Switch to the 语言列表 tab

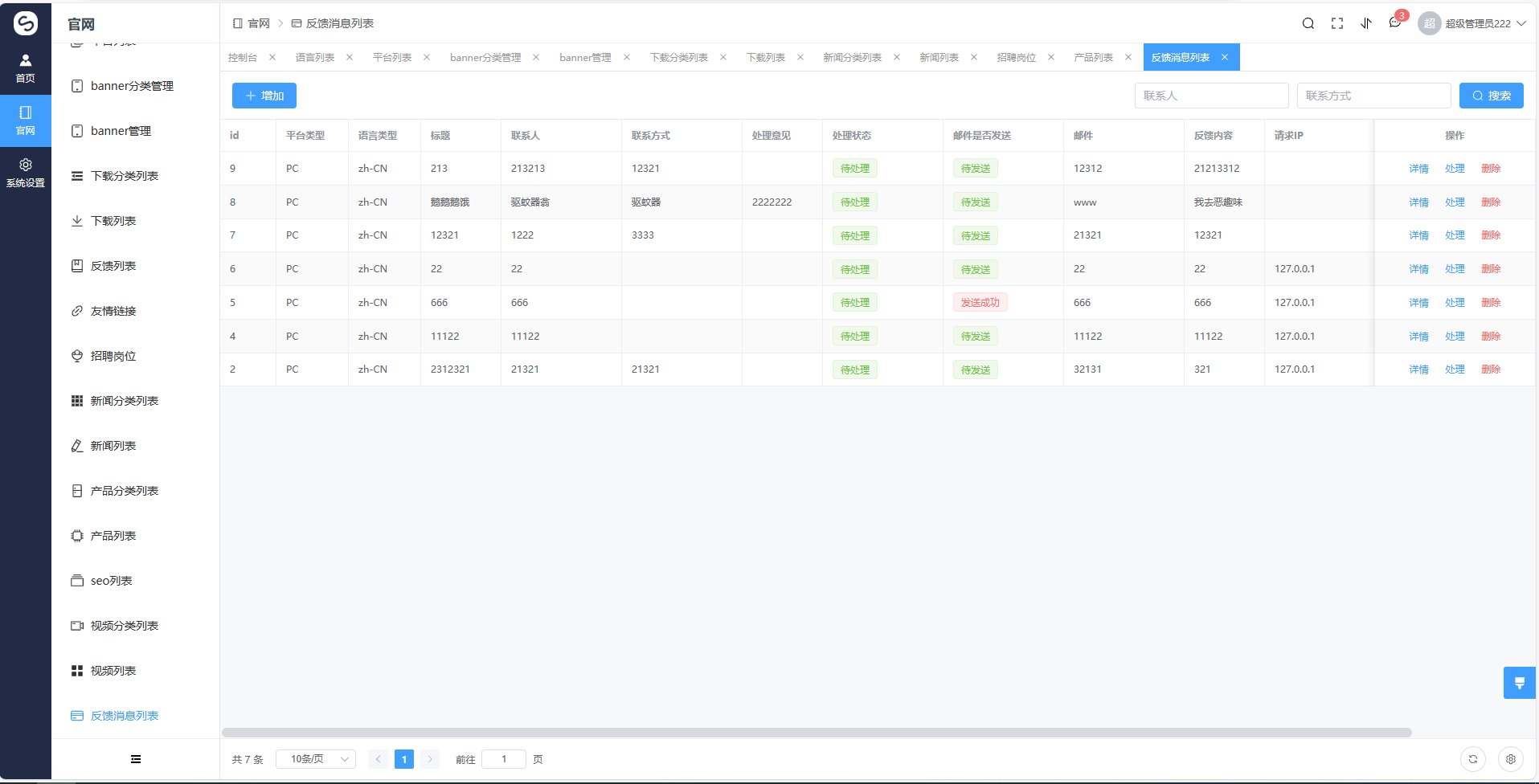[315, 57]
